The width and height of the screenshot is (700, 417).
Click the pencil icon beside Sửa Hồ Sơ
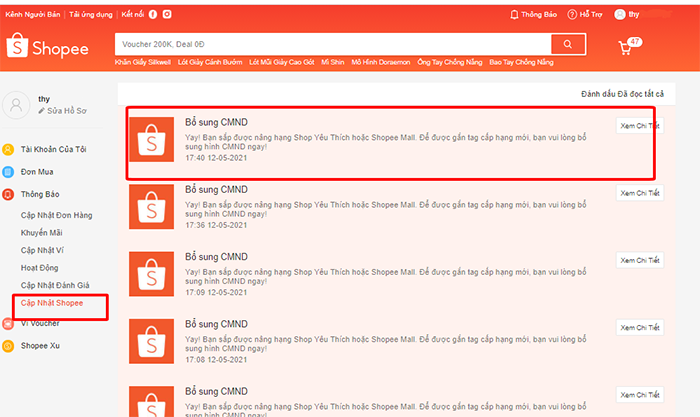point(42,111)
